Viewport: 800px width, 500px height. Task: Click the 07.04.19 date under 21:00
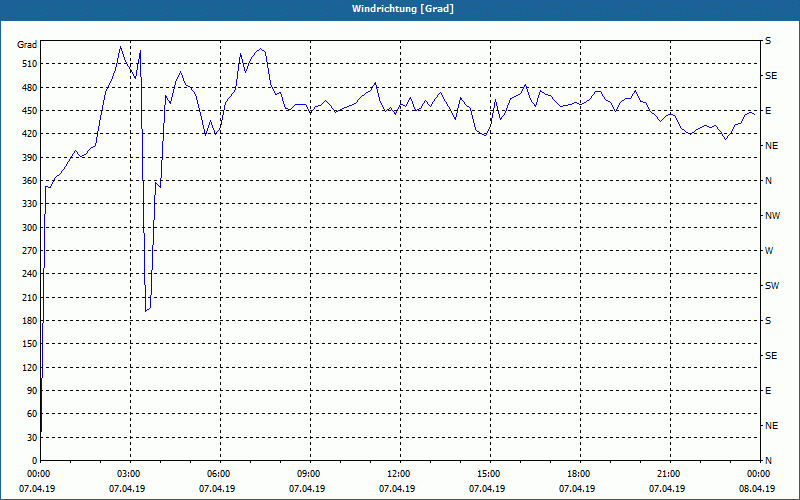(667, 489)
